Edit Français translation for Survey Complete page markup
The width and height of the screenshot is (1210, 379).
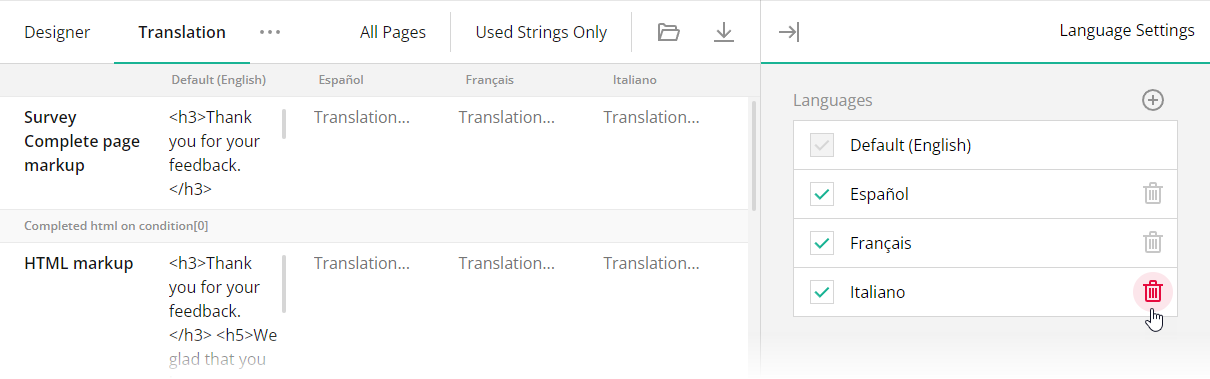507,117
